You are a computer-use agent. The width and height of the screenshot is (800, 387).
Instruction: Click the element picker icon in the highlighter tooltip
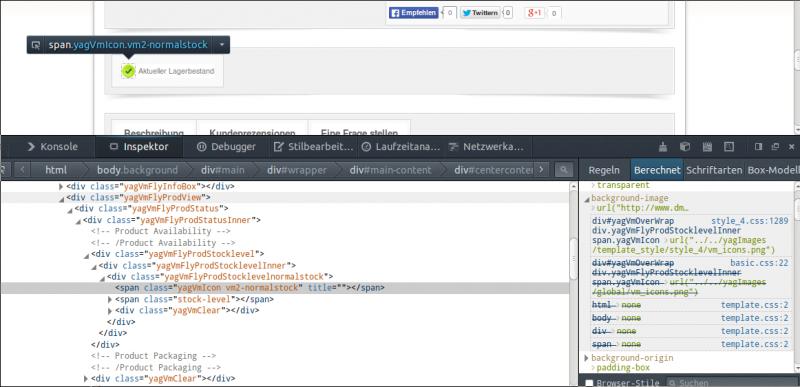[x=35, y=45]
